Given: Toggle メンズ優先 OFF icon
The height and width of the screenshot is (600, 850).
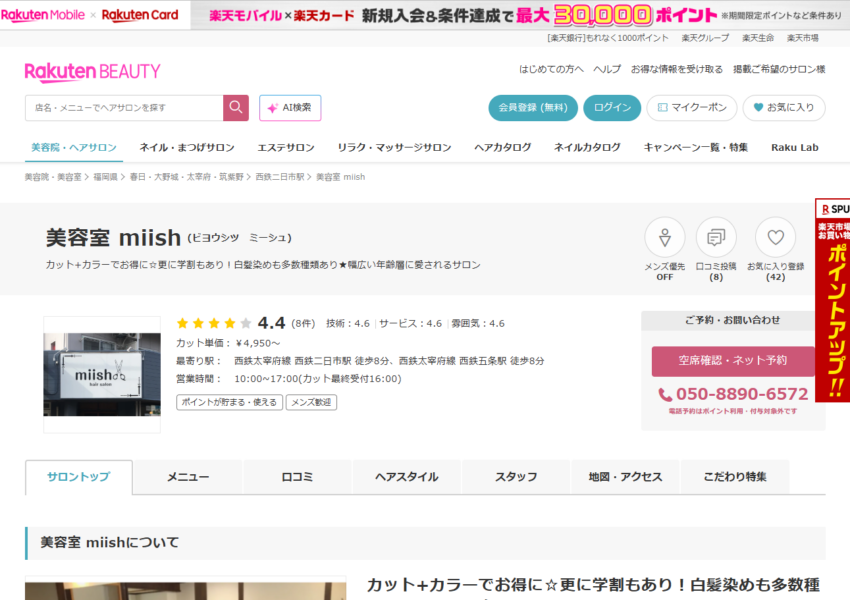Looking at the screenshot, I should 665,237.
